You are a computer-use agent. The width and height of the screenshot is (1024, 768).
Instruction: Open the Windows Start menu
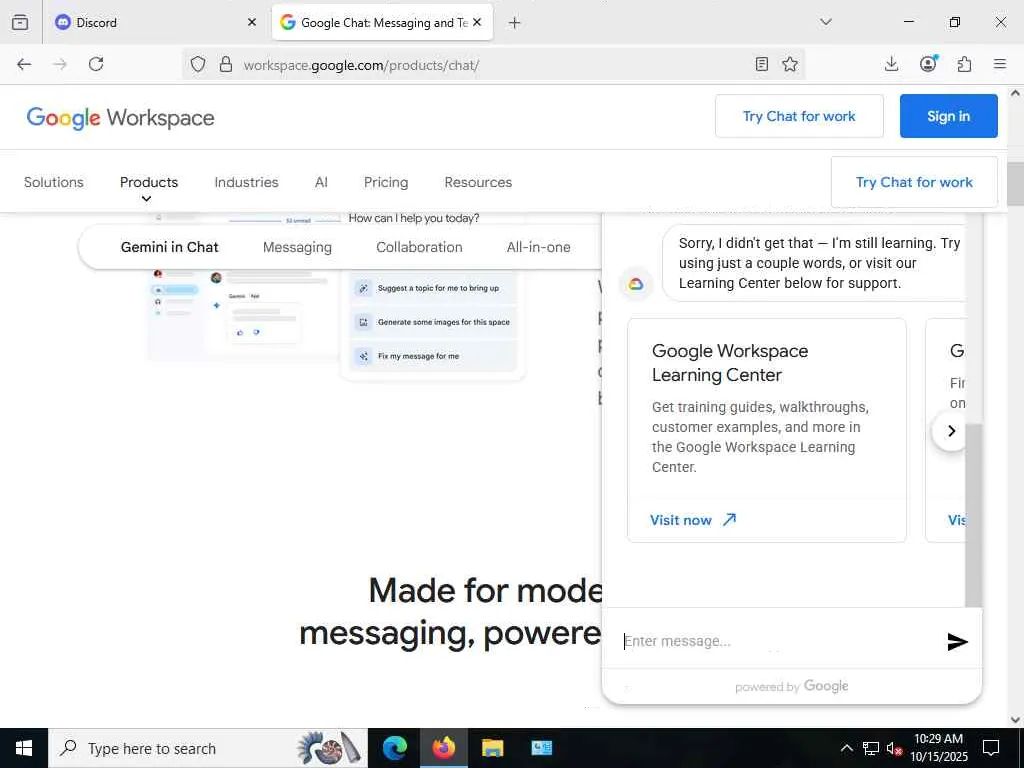[x=24, y=748]
